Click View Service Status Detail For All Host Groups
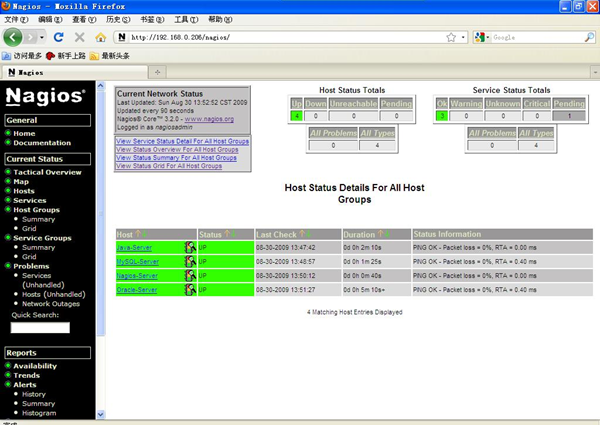This screenshot has width=601, height=425. coord(182,141)
